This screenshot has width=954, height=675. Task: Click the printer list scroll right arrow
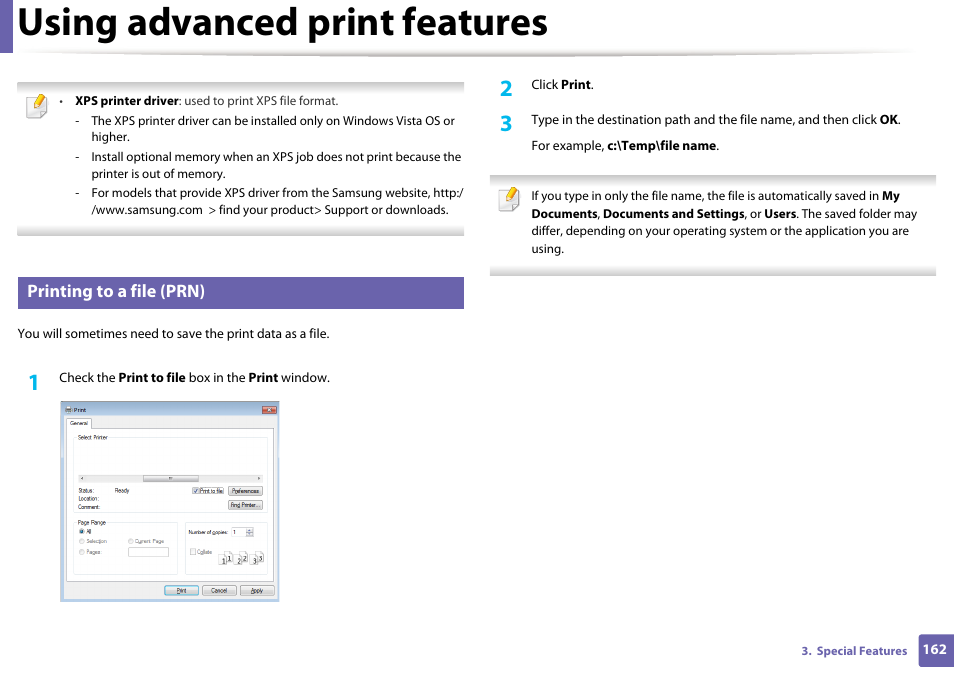click(x=259, y=478)
